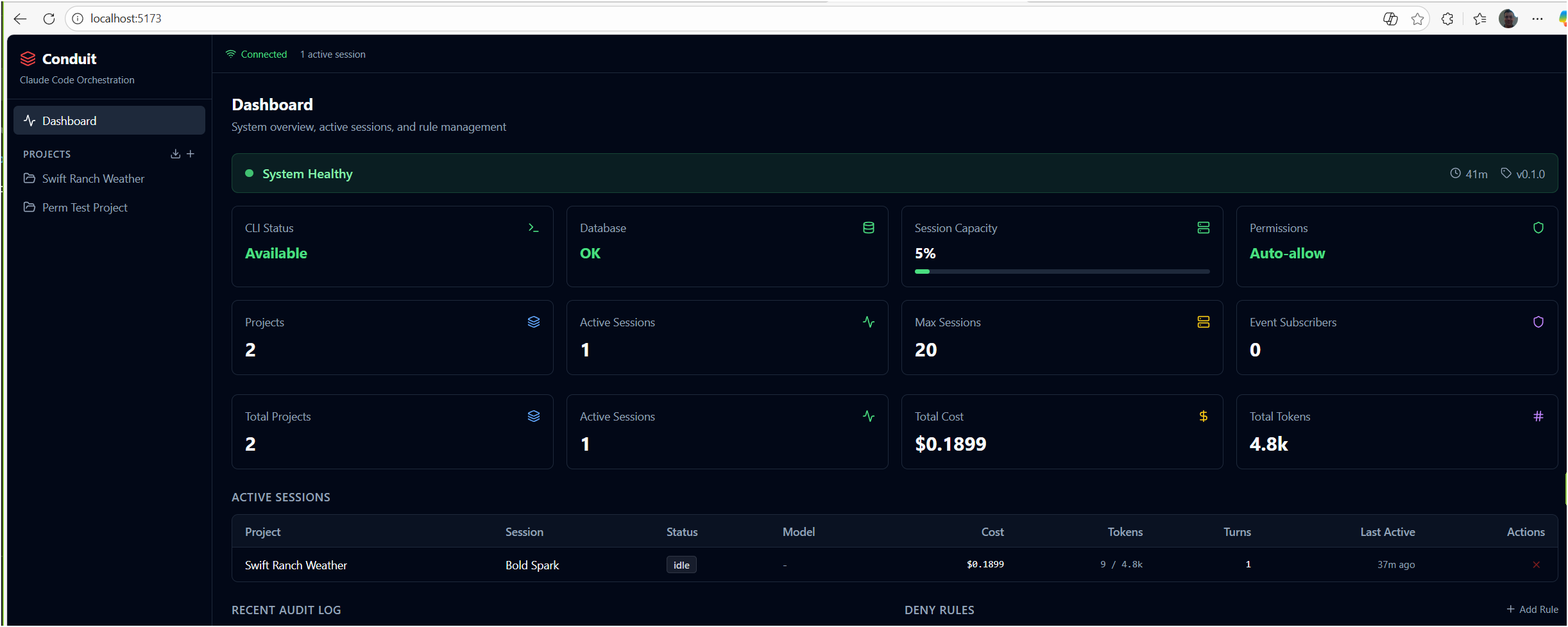The height and width of the screenshot is (627, 1568).
Task: Click the Max Sessions server icon
Action: (1204, 322)
